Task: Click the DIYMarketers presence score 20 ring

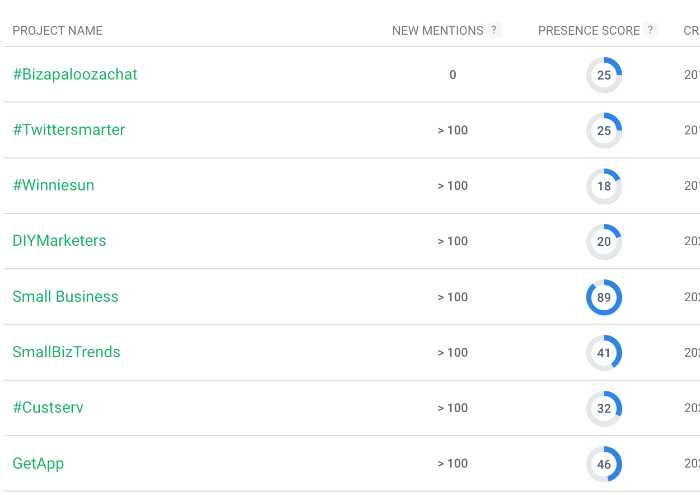Action: (604, 241)
